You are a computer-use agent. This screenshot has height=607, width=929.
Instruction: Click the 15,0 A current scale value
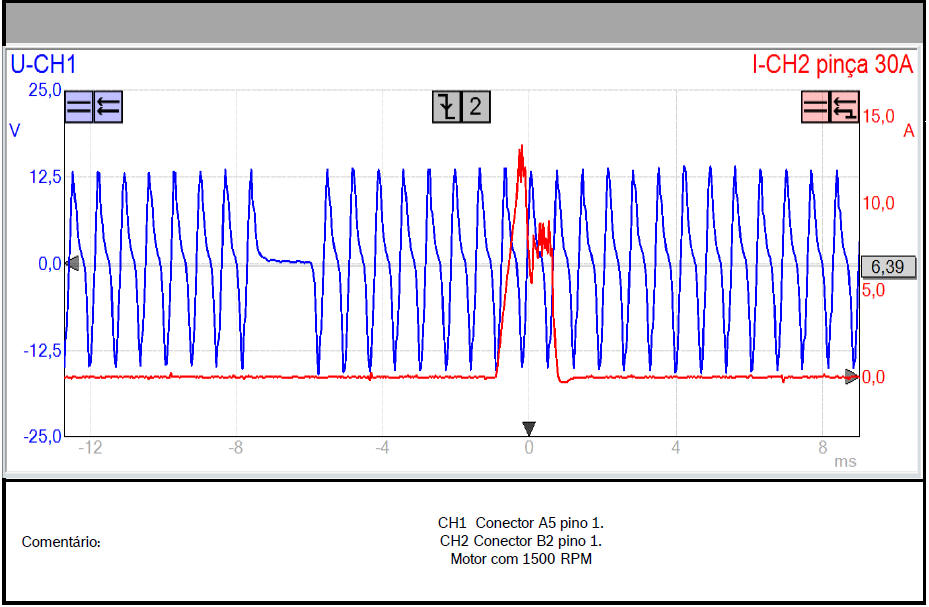tap(877, 116)
